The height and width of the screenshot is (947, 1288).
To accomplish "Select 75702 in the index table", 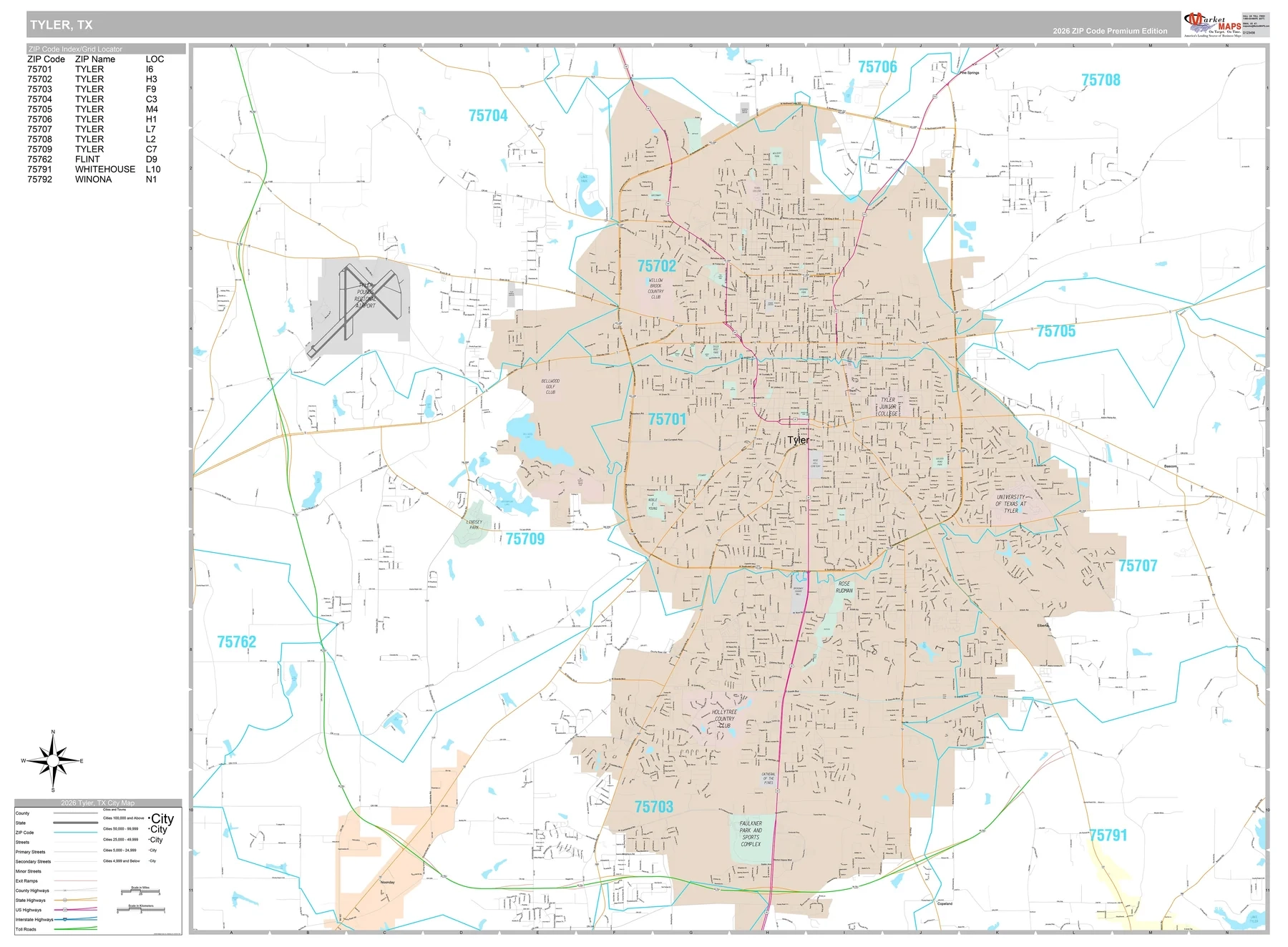I will click(x=39, y=79).
